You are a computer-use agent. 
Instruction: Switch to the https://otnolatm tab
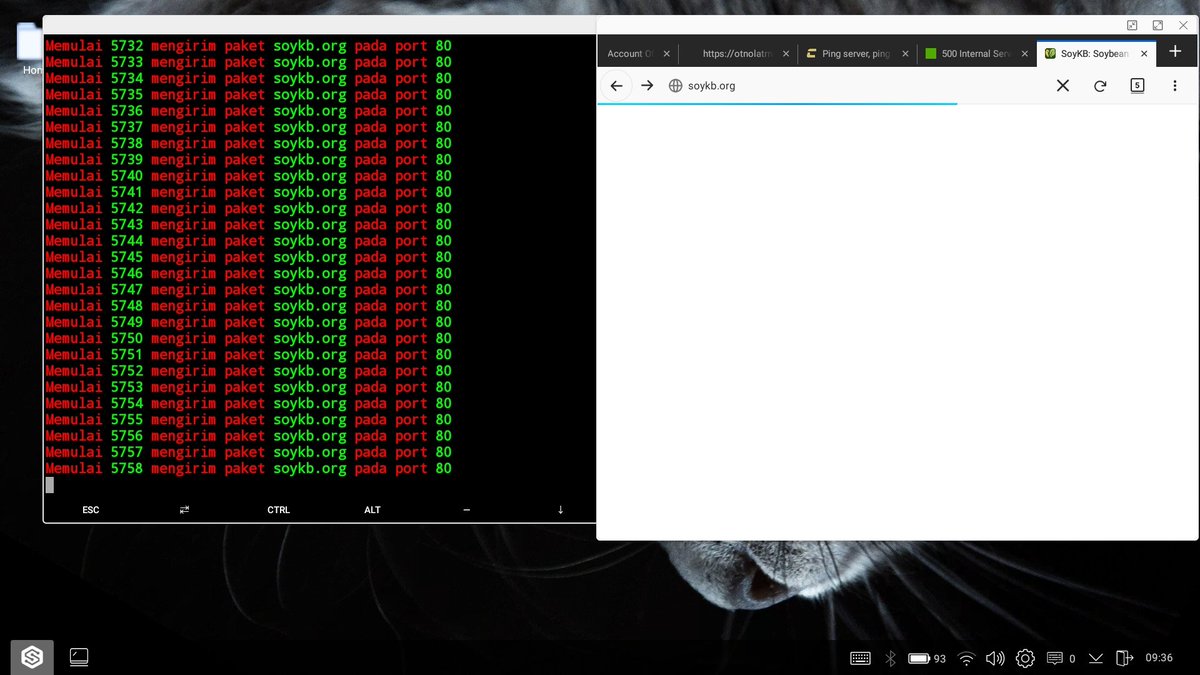click(740, 54)
